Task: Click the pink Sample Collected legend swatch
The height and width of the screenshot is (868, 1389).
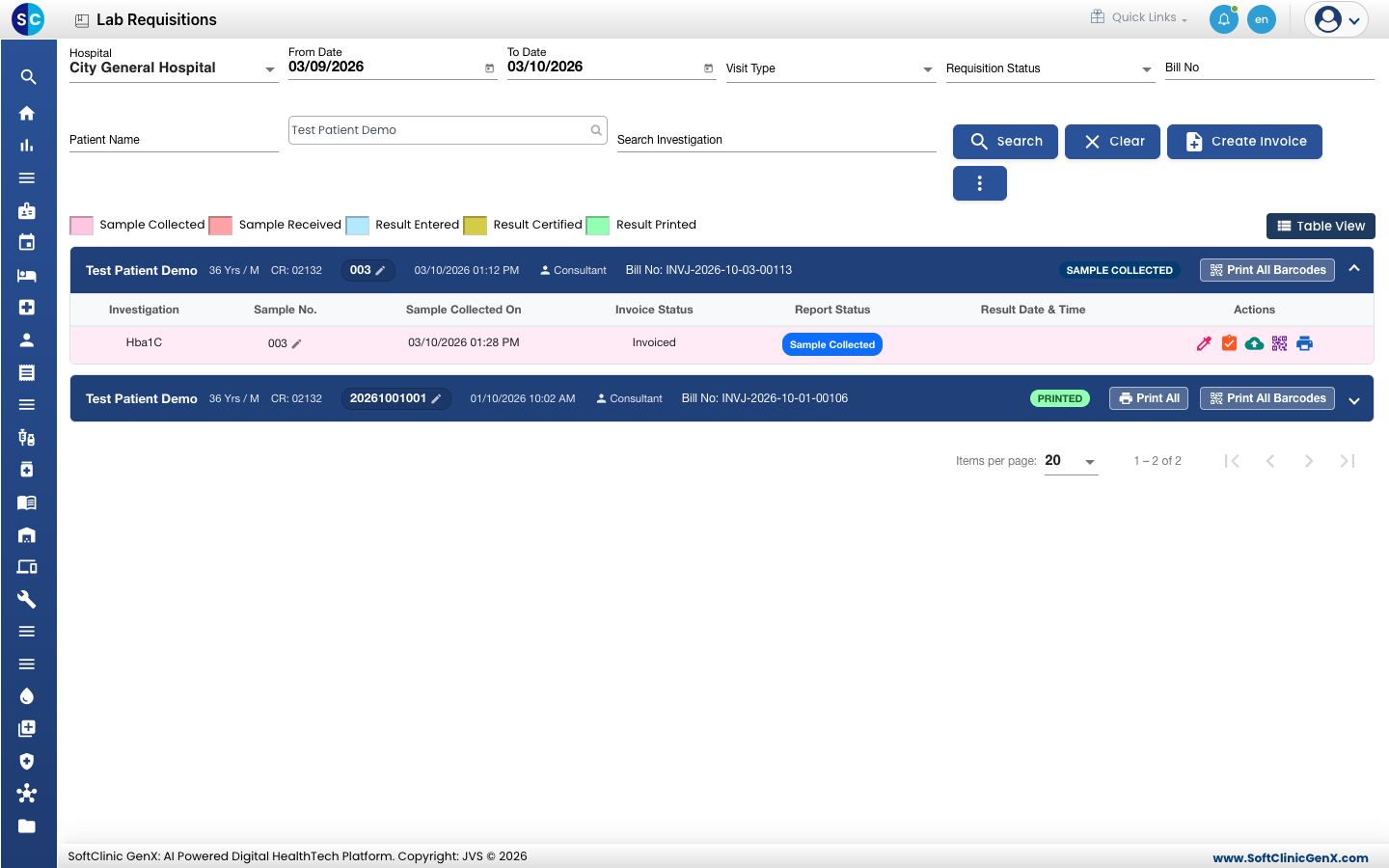Action: click(82, 226)
